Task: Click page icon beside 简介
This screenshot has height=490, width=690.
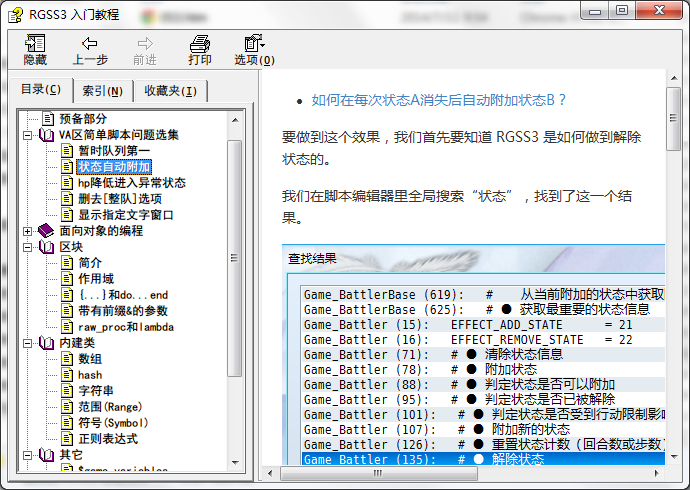Action: [67, 263]
